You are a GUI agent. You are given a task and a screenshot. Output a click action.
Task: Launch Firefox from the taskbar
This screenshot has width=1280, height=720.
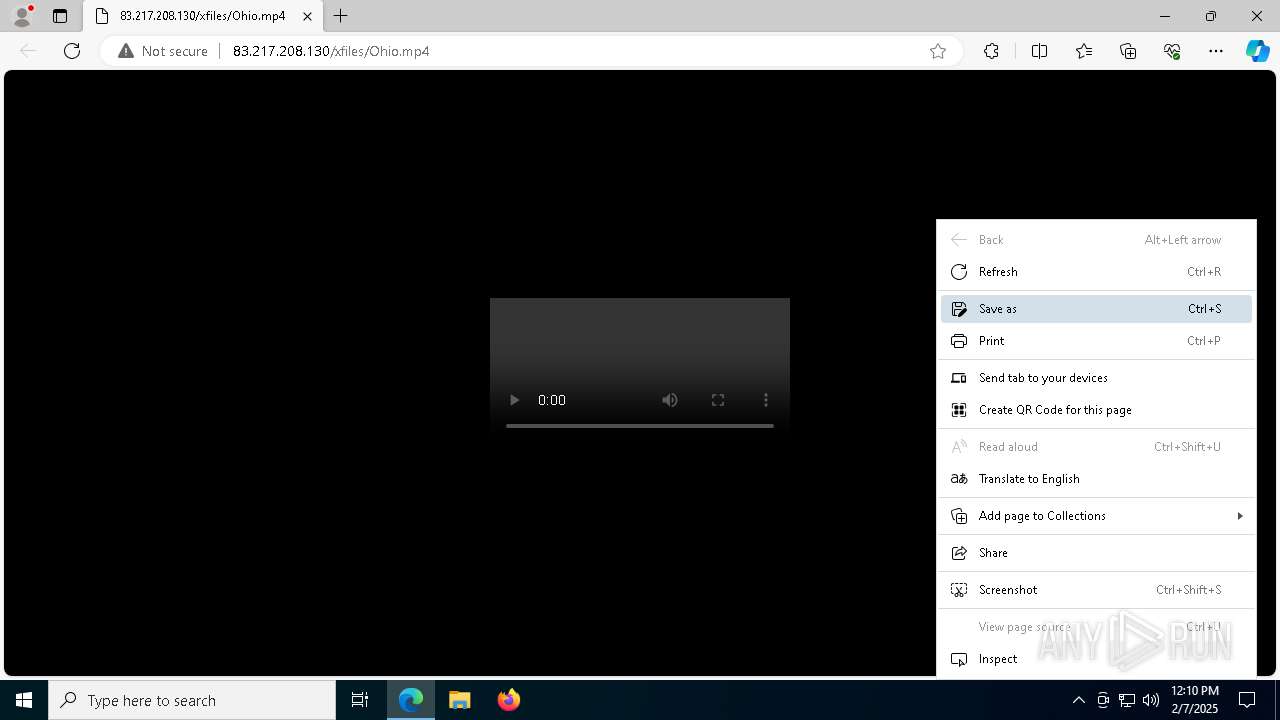pyautogui.click(x=508, y=700)
